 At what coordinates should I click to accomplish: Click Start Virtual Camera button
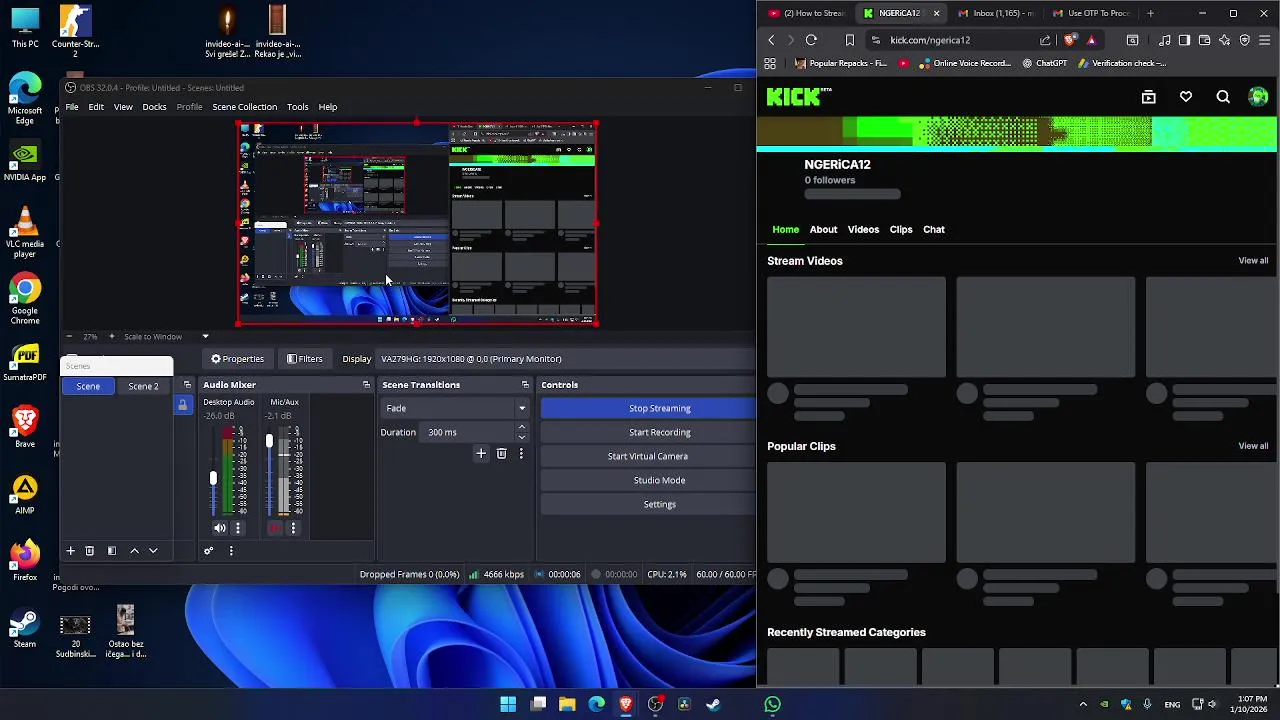[649, 456]
